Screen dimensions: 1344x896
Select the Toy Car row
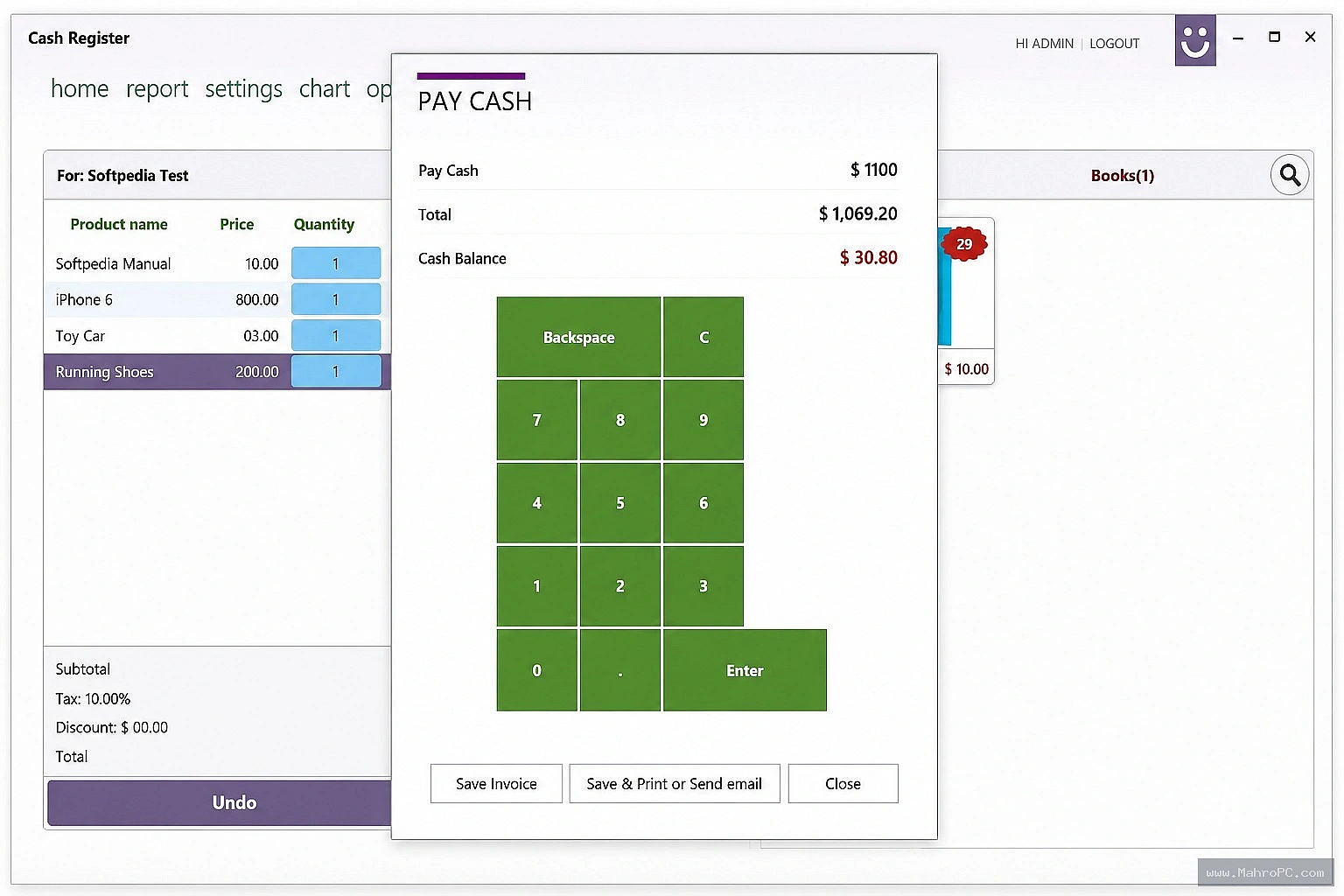pyautogui.click(x=217, y=336)
